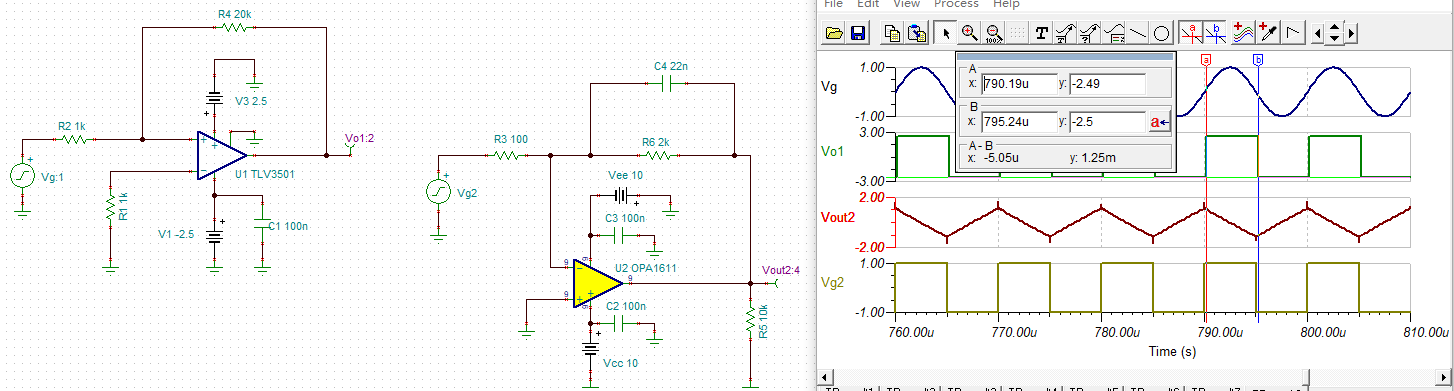Select the Text annotation tool
1454x391 pixels.
coord(1042,33)
